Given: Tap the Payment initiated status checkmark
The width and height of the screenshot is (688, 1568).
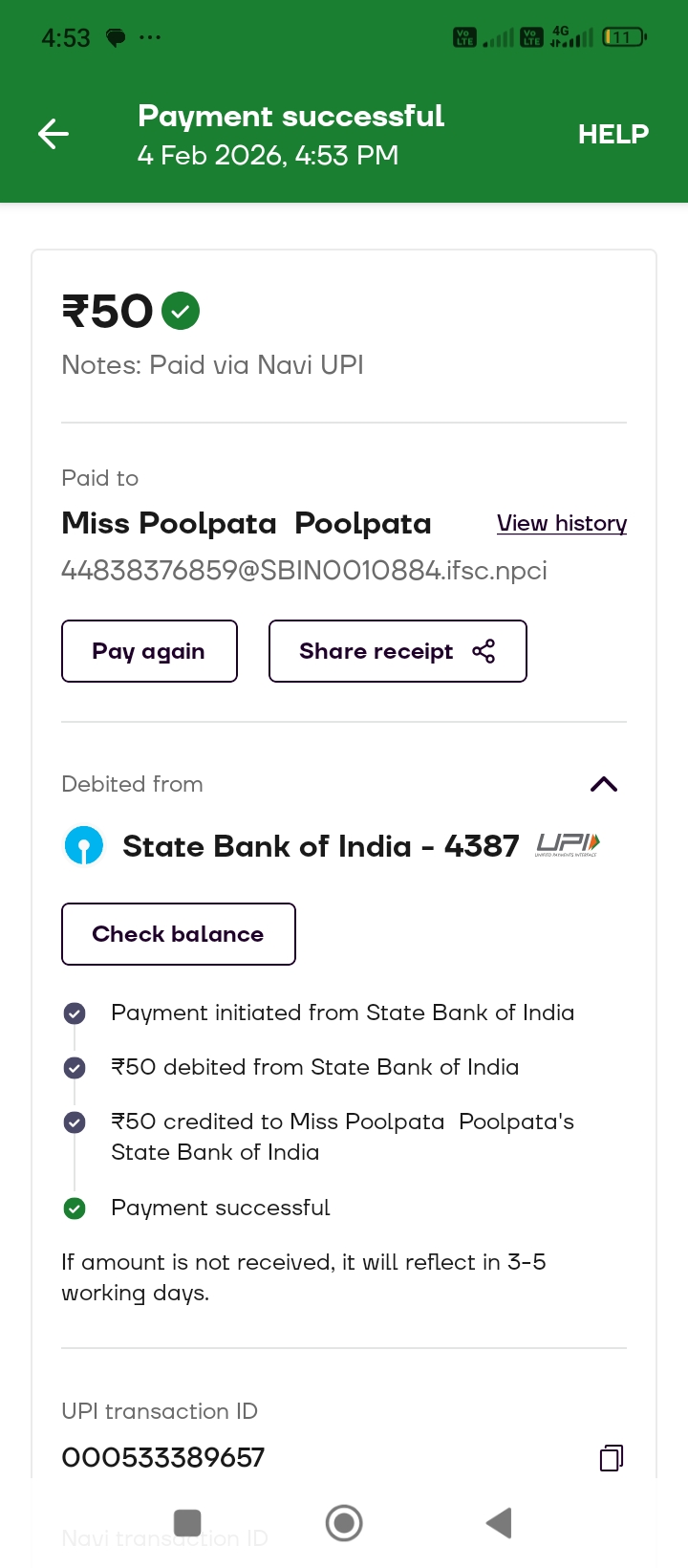Looking at the screenshot, I should 75,1013.
